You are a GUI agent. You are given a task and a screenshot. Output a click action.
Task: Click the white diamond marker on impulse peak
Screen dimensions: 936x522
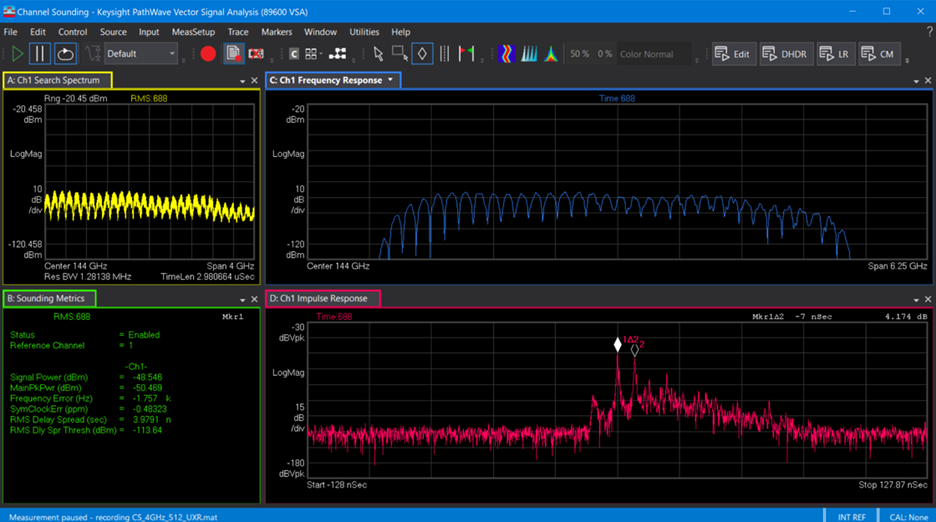[618, 345]
